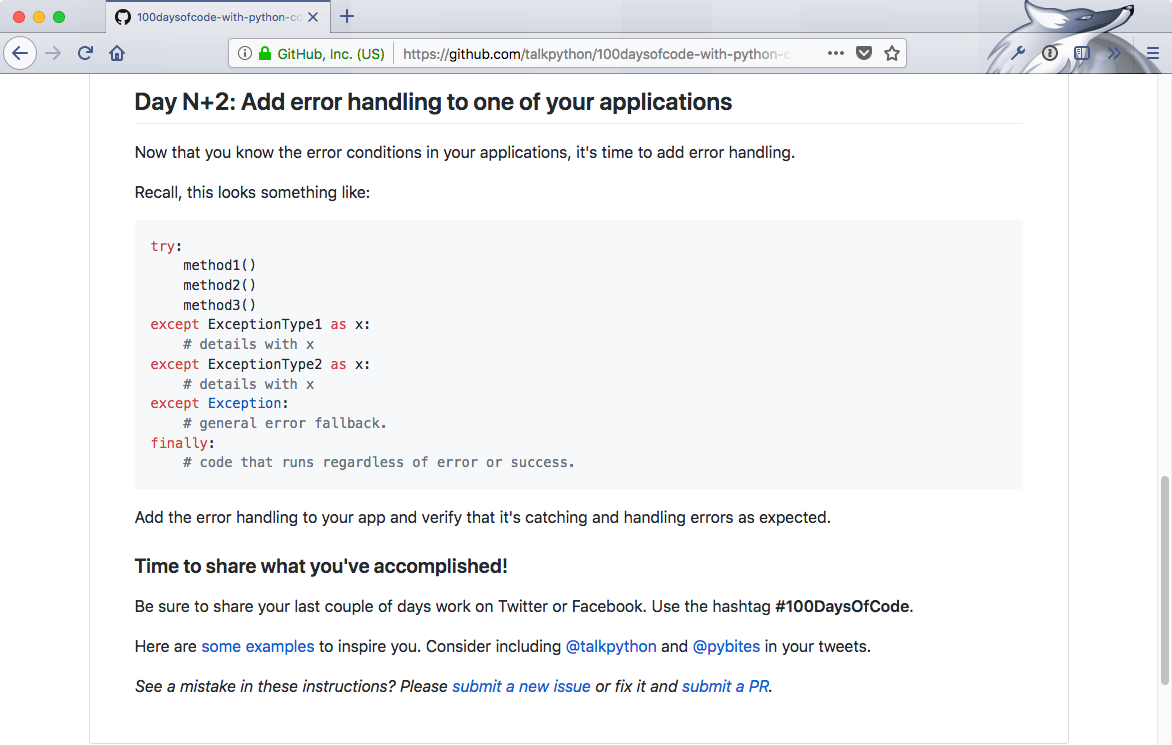This screenshot has width=1172, height=745.
Task: Click the GitHub, Inc. (US) identity label
Action: pyautogui.click(x=330, y=54)
